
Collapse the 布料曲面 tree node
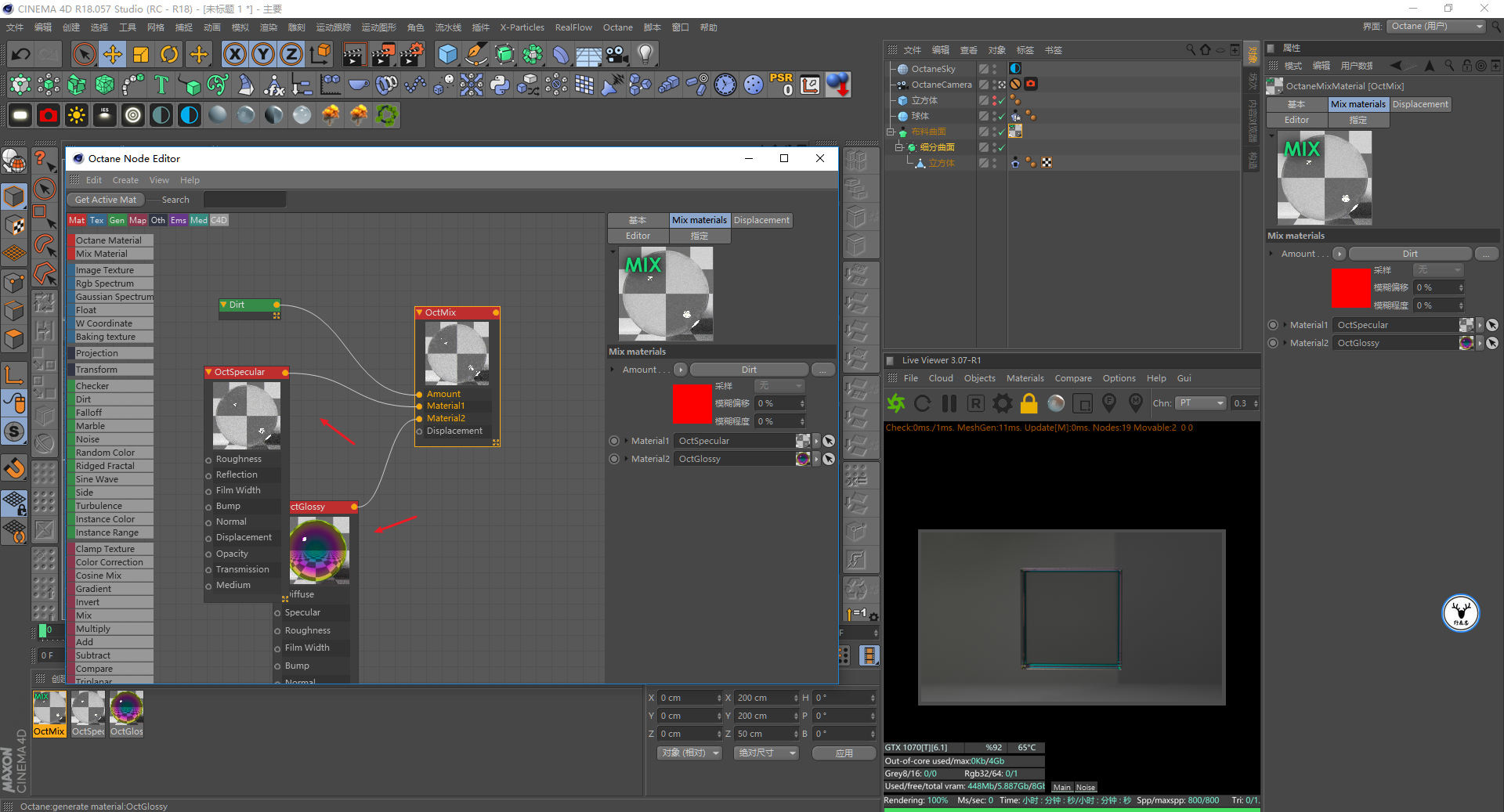(x=891, y=132)
